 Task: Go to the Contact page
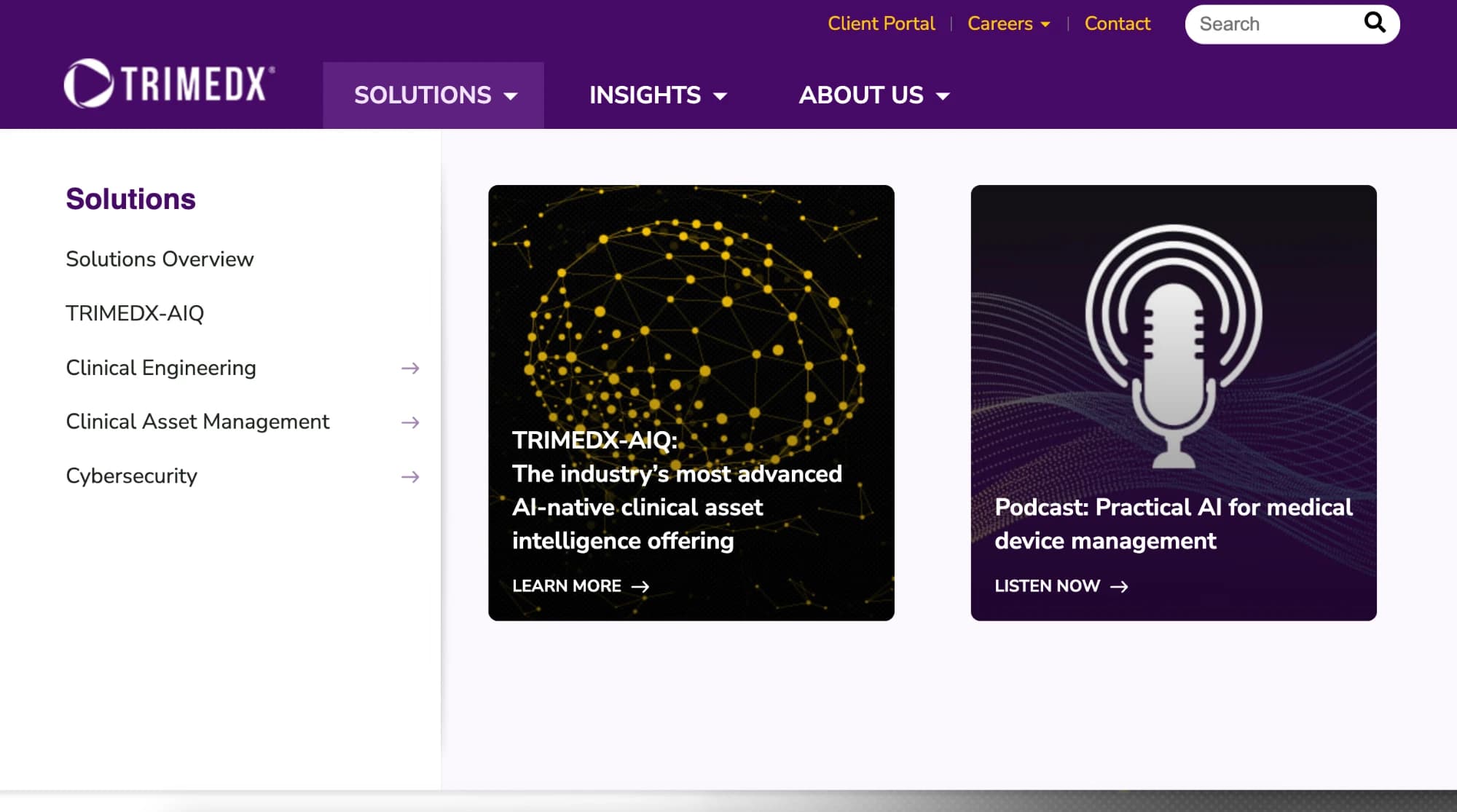tap(1117, 24)
